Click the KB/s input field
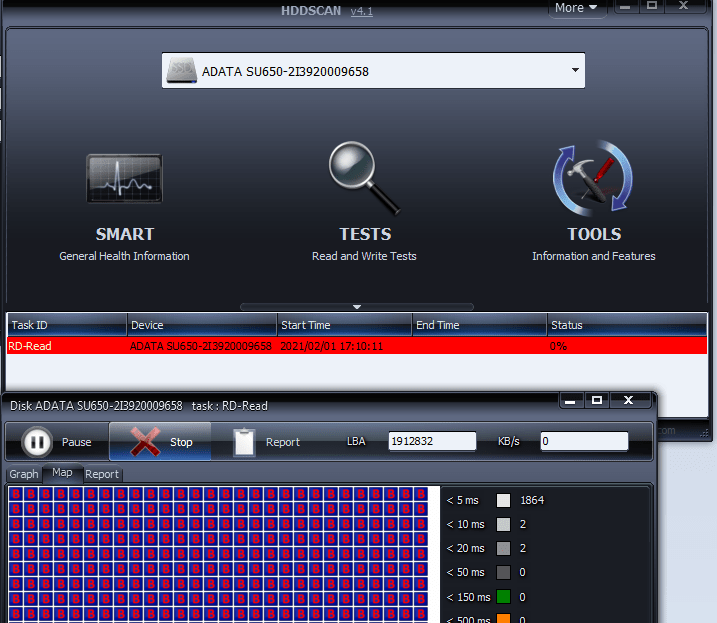 (x=584, y=441)
